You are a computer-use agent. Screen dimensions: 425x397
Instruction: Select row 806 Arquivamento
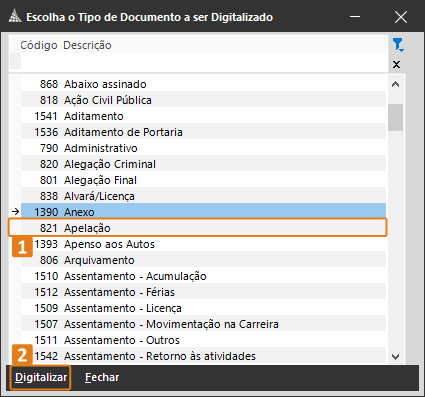pyautogui.click(x=203, y=260)
